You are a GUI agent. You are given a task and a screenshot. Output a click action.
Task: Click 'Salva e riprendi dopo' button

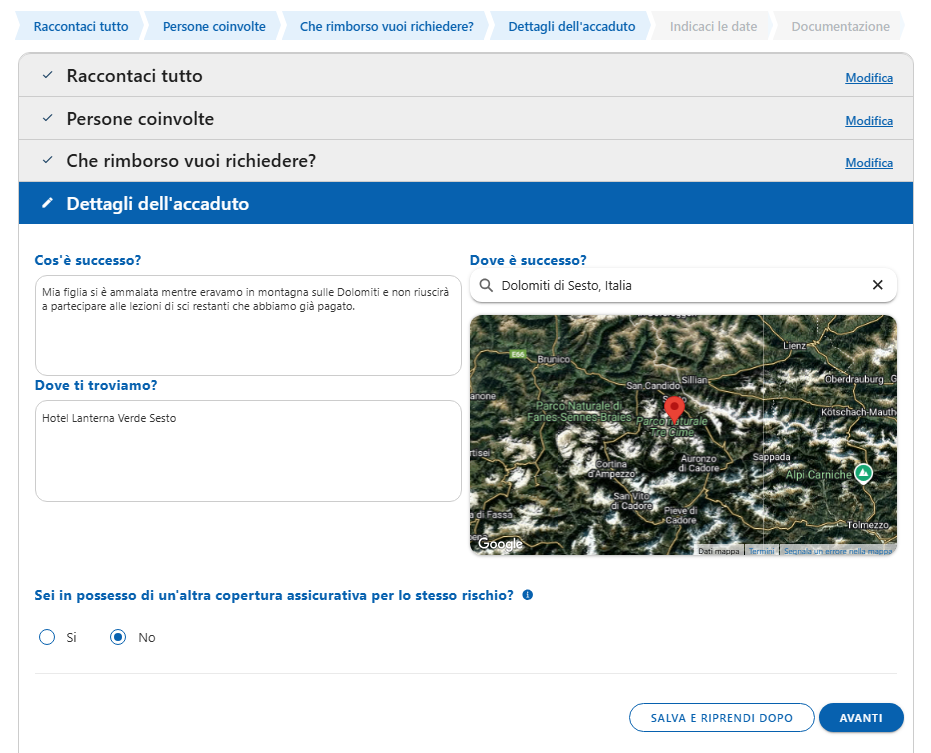(720, 718)
